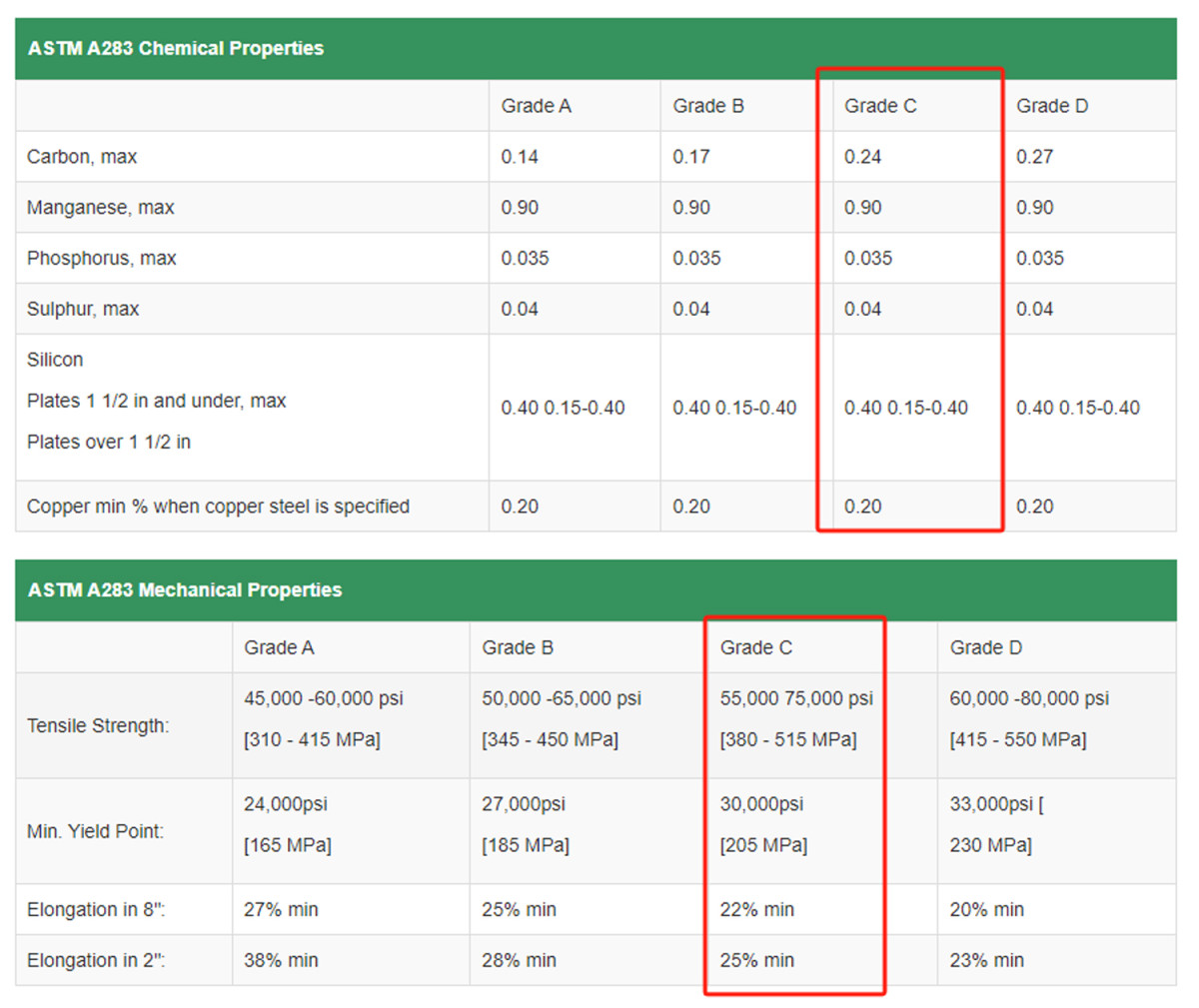The height and width of the screenshot is (1008, 1199).
Task: Select the copper steel minimum row label
Action: click(x=218, y=506)
